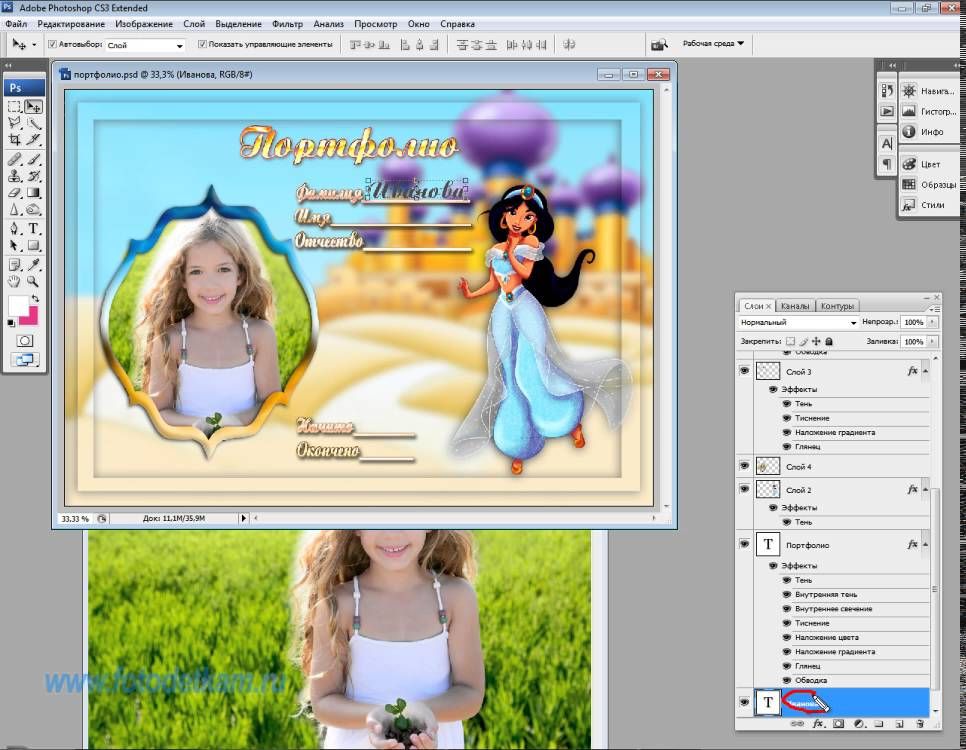This screenshot has width=966, height=750.
Task: Select the Pen tool
Action: (x=15, y=229)
